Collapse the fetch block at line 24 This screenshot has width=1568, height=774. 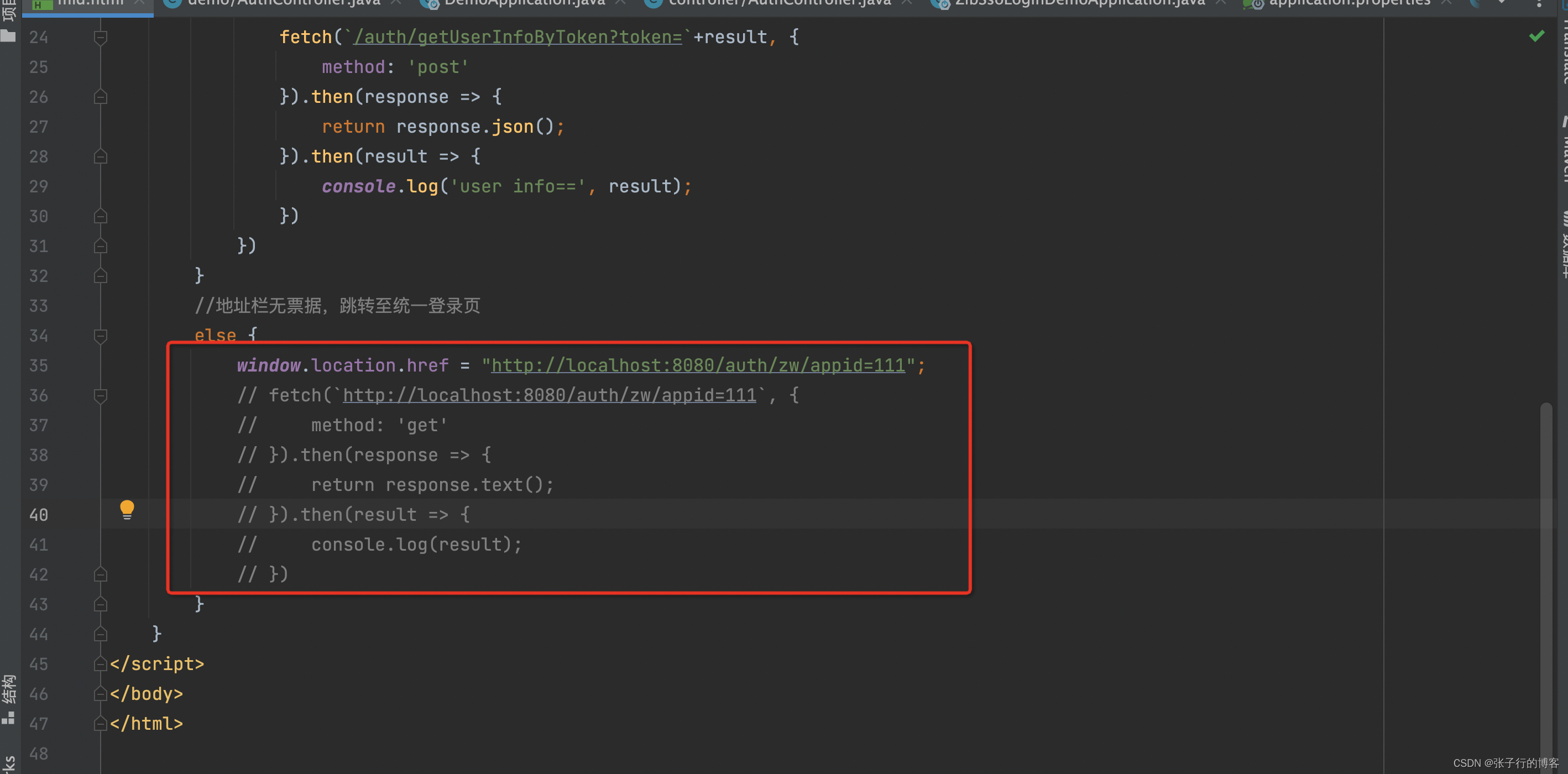tap(101, 38)
